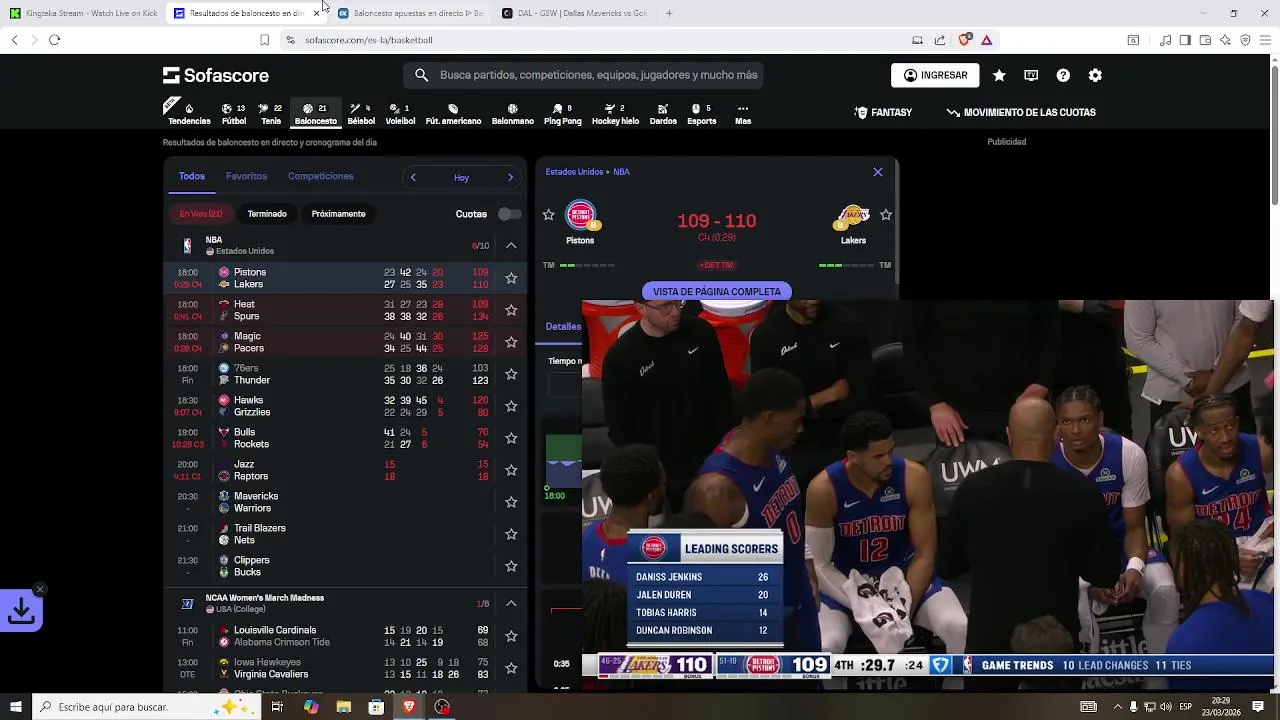Open the Esports section
Viewport: 1280px width, 720px height.
pos(701,113)
